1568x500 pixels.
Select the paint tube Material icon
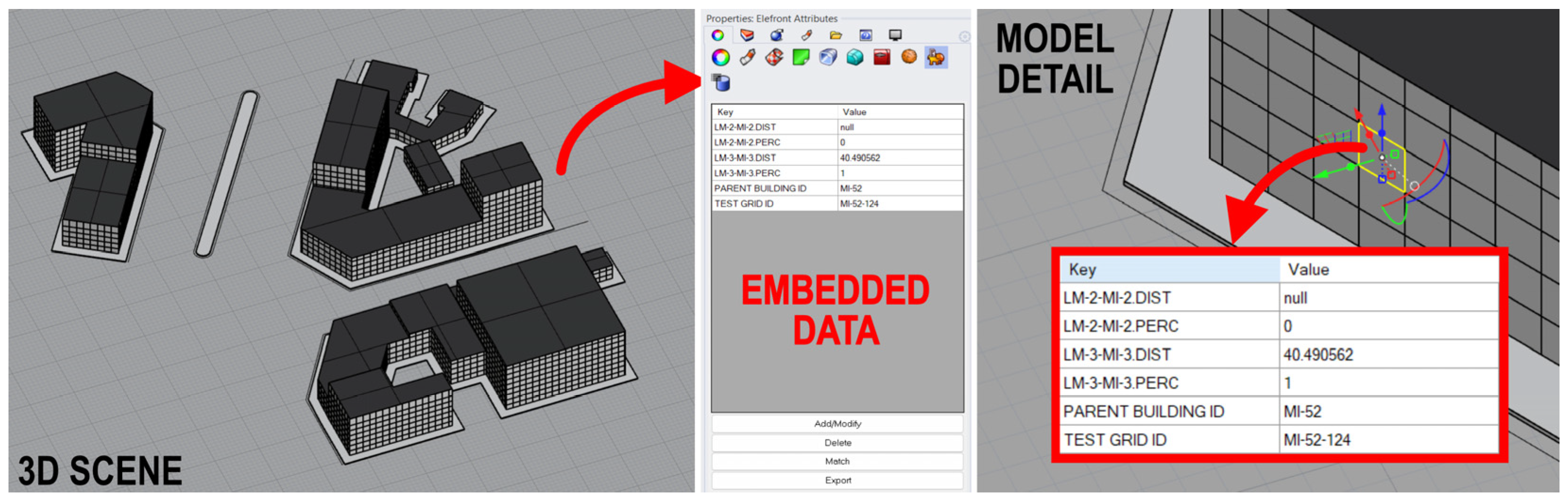748,58
